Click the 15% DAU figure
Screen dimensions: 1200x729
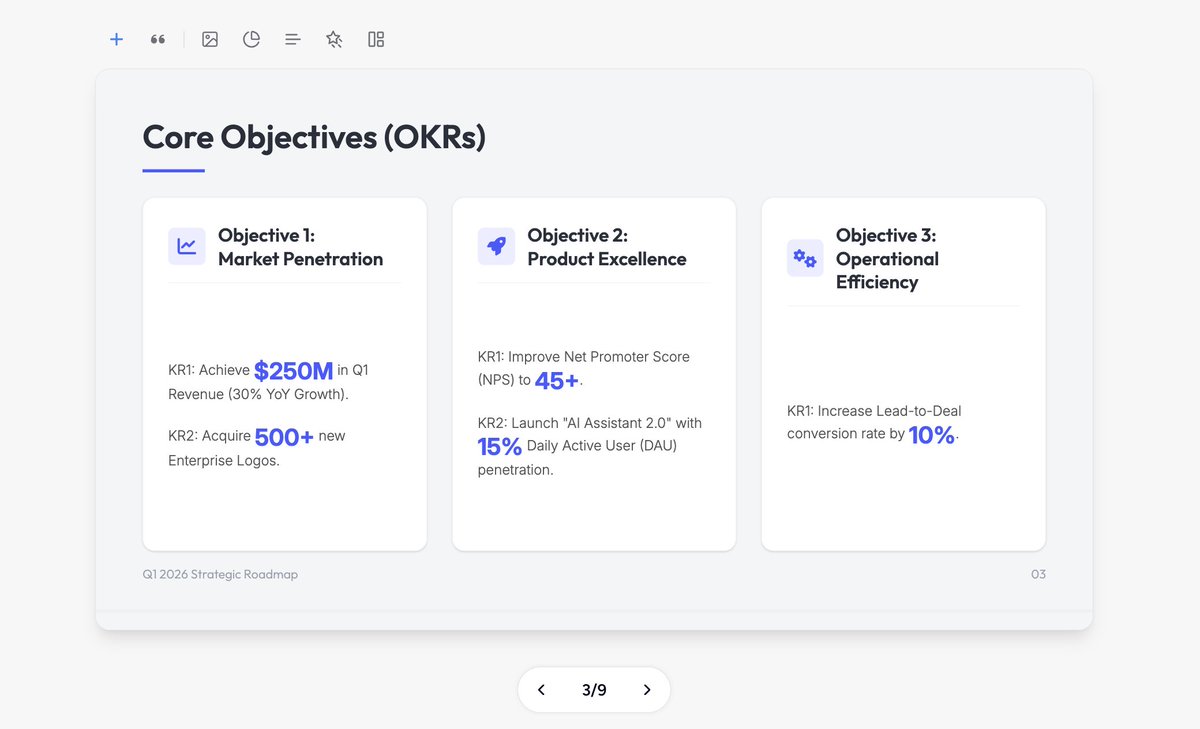(x=500, y=447)
